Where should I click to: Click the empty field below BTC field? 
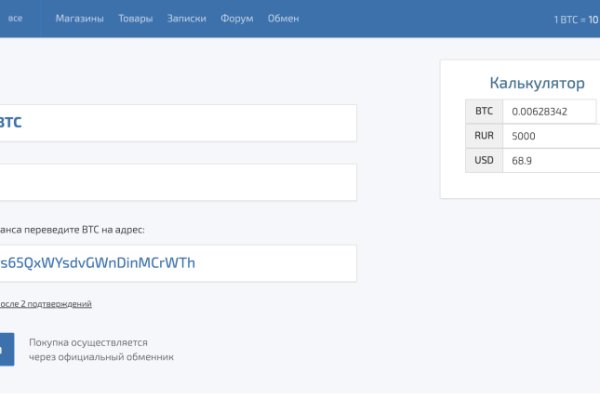pyautogui.click(x=178, y=182)
